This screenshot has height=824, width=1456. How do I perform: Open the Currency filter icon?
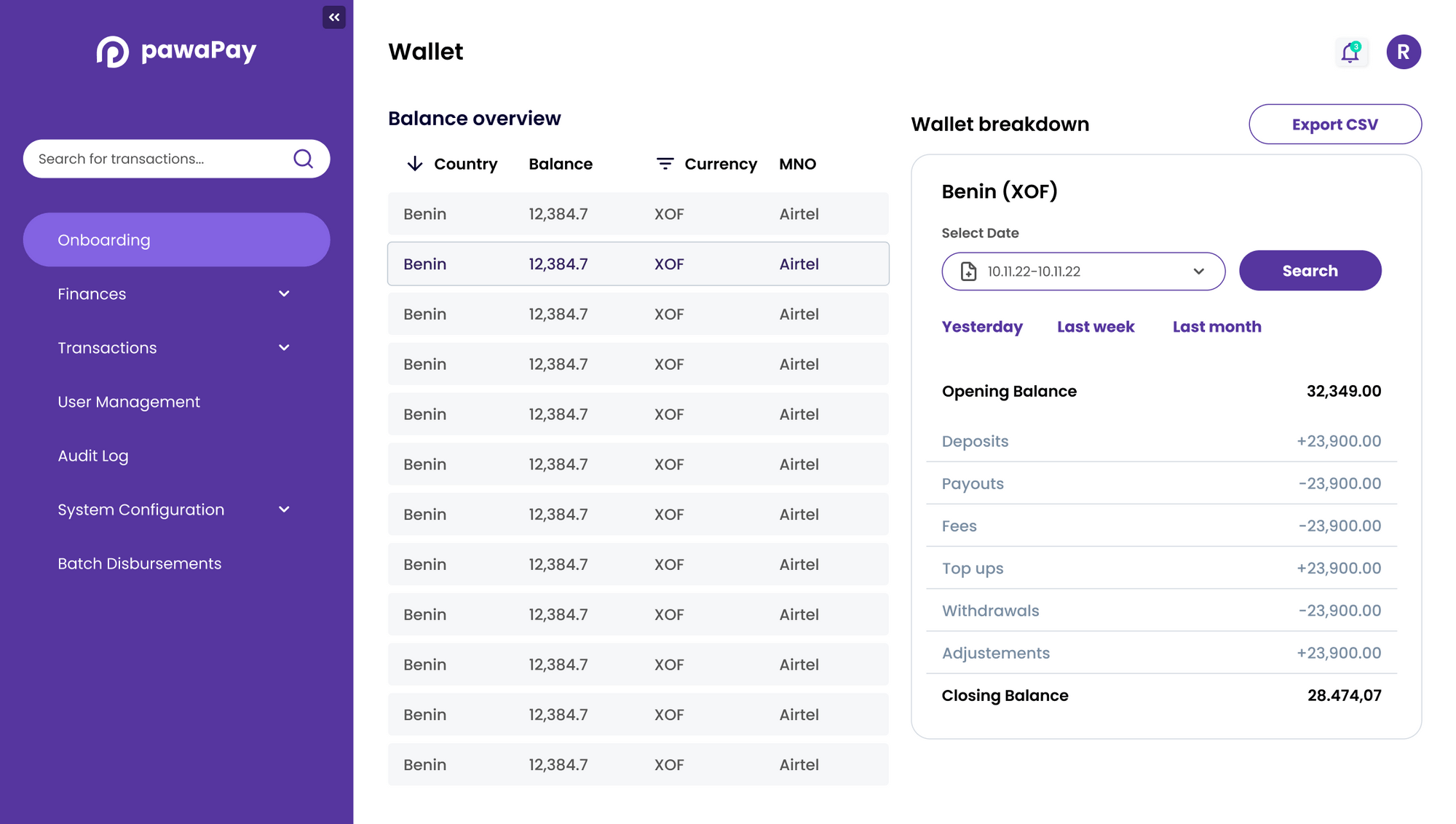coord(665,164)
